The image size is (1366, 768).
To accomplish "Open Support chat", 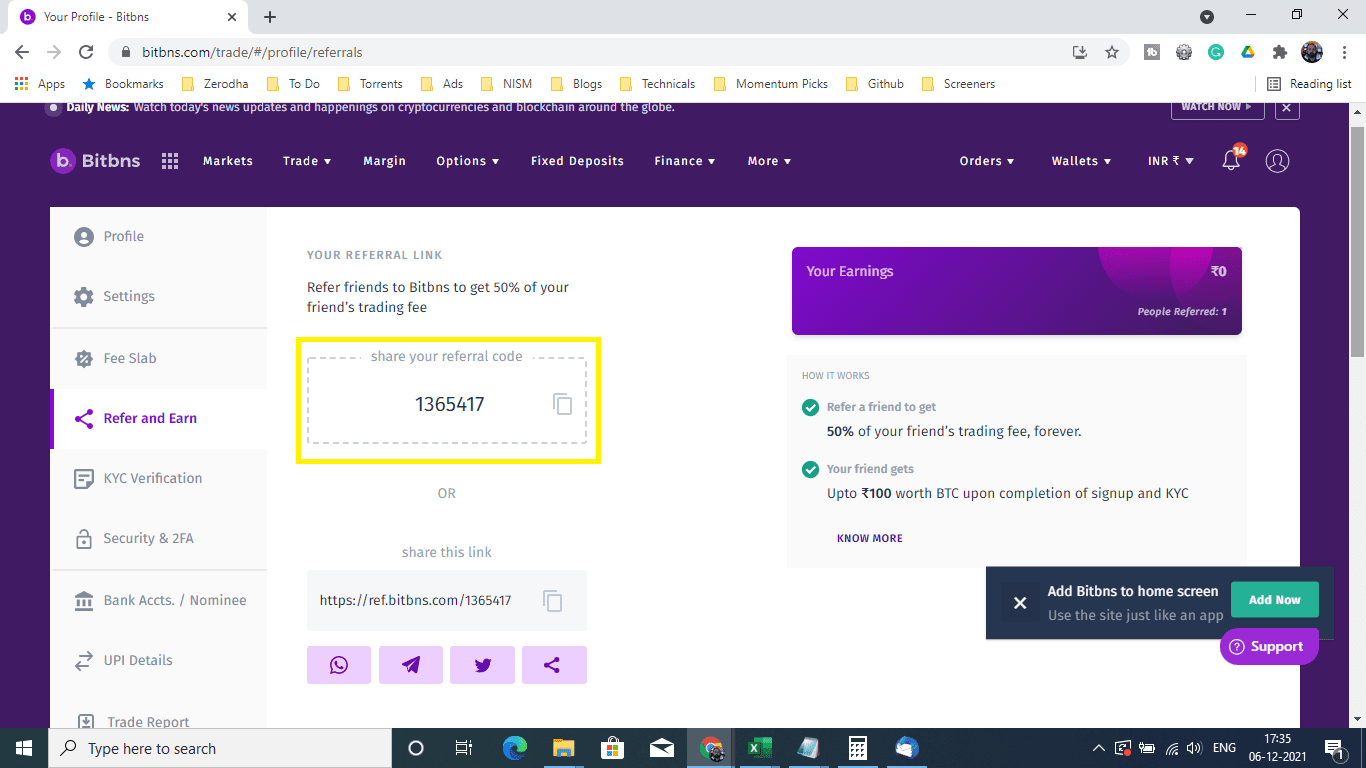I will click(x=1268, y=646).
